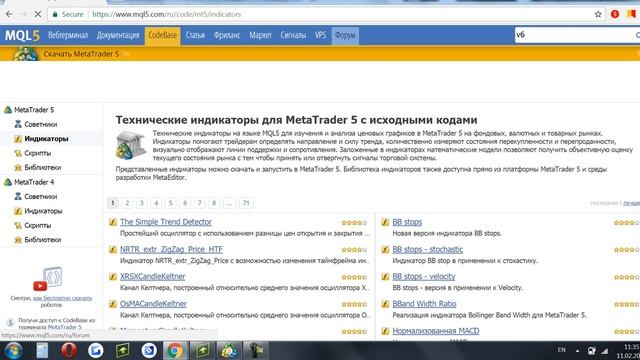
Task: Click indicator icon beside XRSXCandleKeltner
Action: (x=113, y=276)
